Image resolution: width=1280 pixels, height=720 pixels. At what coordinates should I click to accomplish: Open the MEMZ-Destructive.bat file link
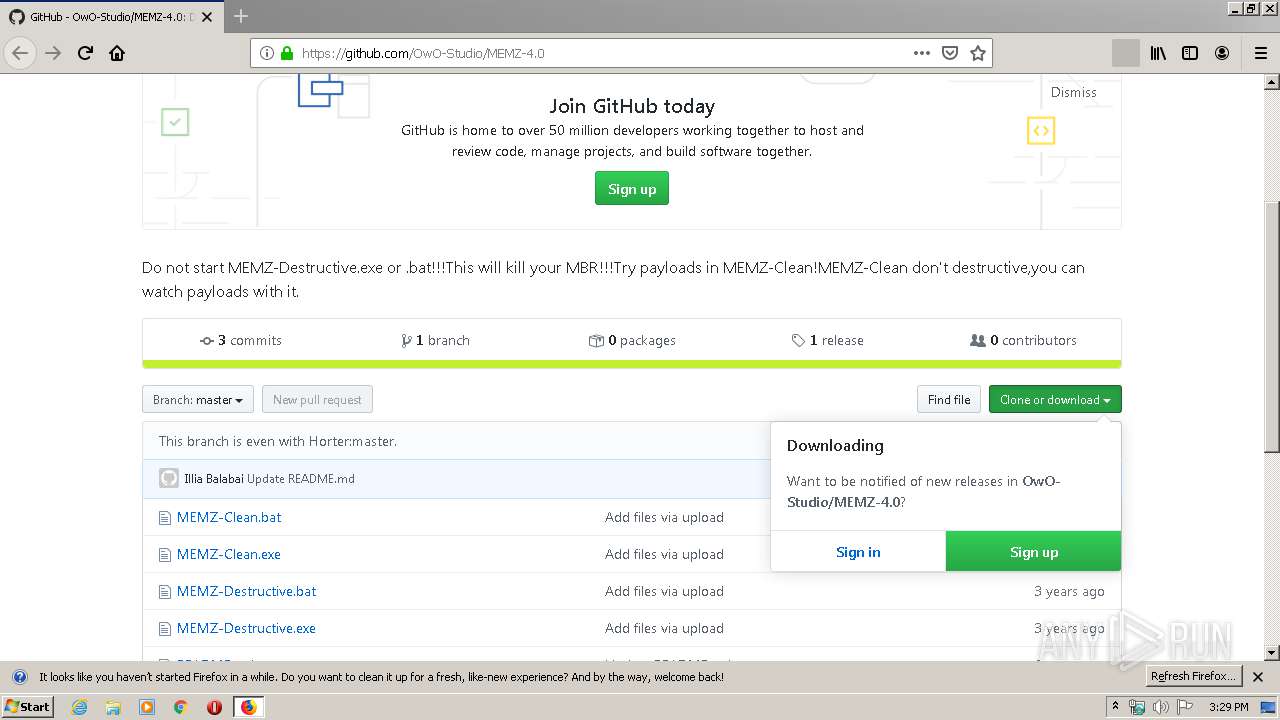(x=246, y=591)
